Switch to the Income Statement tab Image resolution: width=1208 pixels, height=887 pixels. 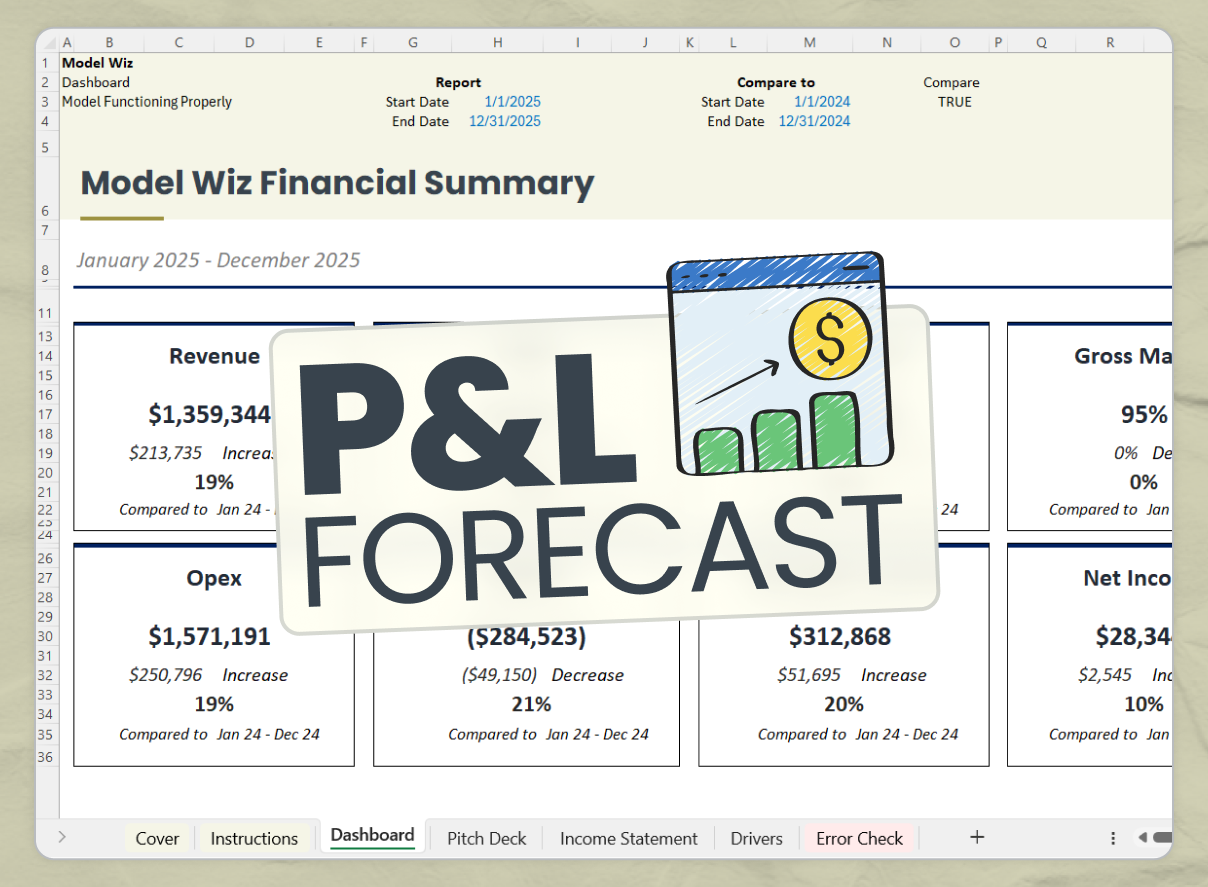point(628,838)
